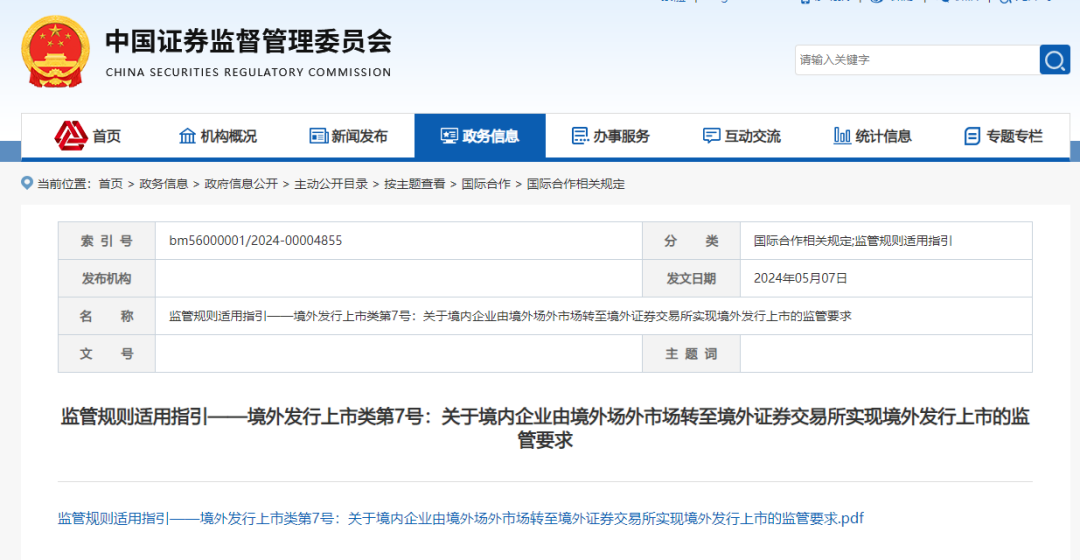Open the 机构概况 navigation tab
Screen dimensions: 1080x560
point(218,136)
